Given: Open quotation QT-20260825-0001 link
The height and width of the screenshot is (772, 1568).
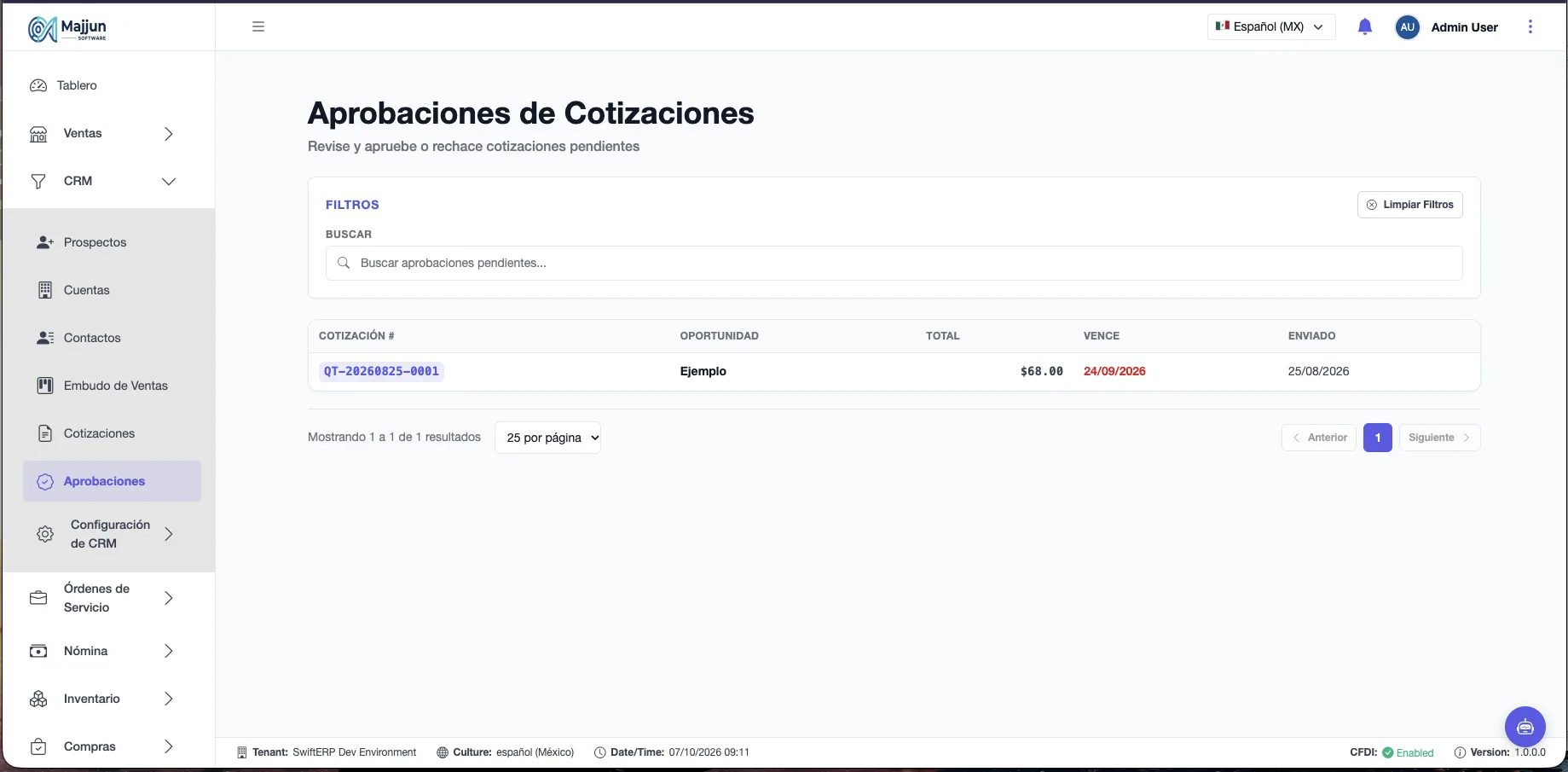Looking at the screenshot, I should (381, 371).
